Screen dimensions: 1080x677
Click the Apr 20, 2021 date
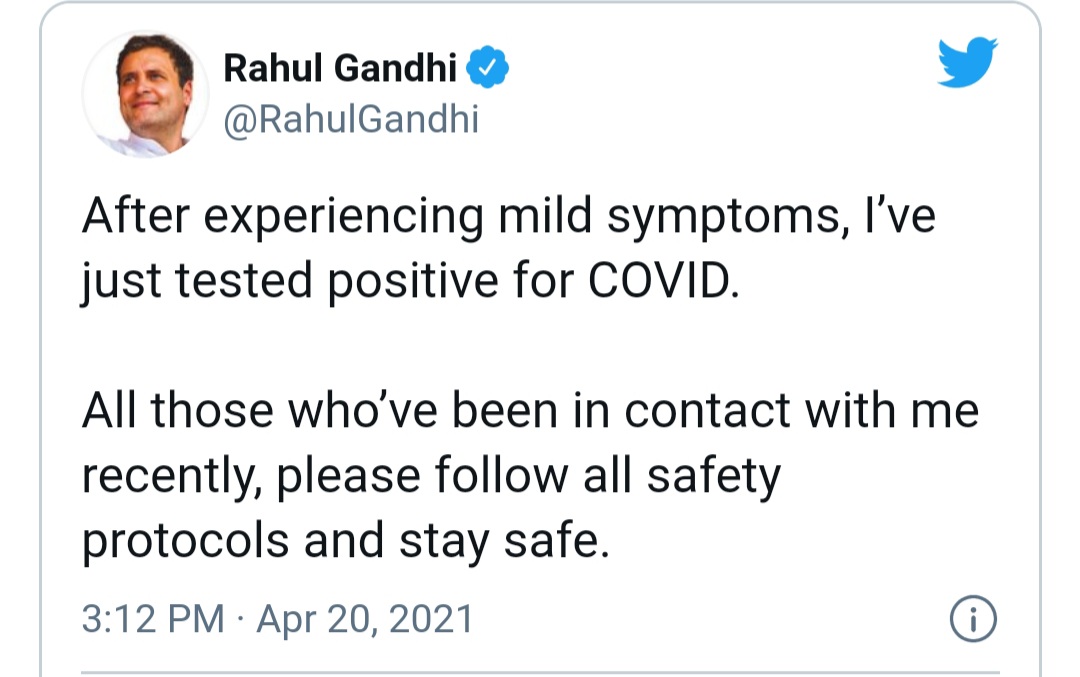pyautogui.click(x=365, y=618)
